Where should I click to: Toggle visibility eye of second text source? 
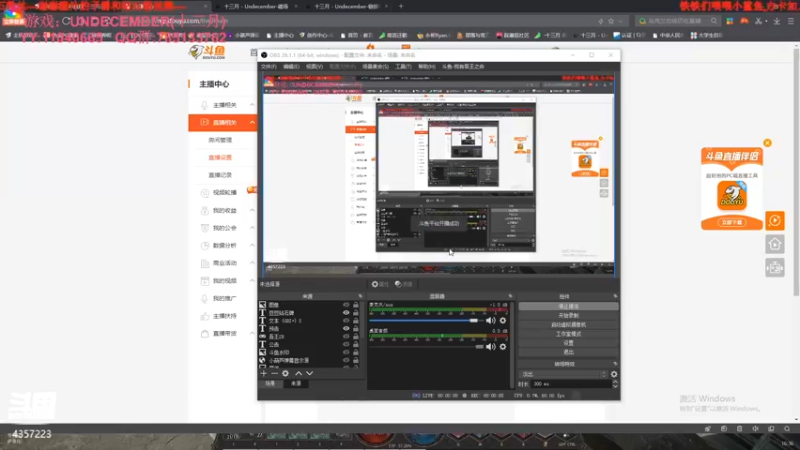[x=346, y=313]
